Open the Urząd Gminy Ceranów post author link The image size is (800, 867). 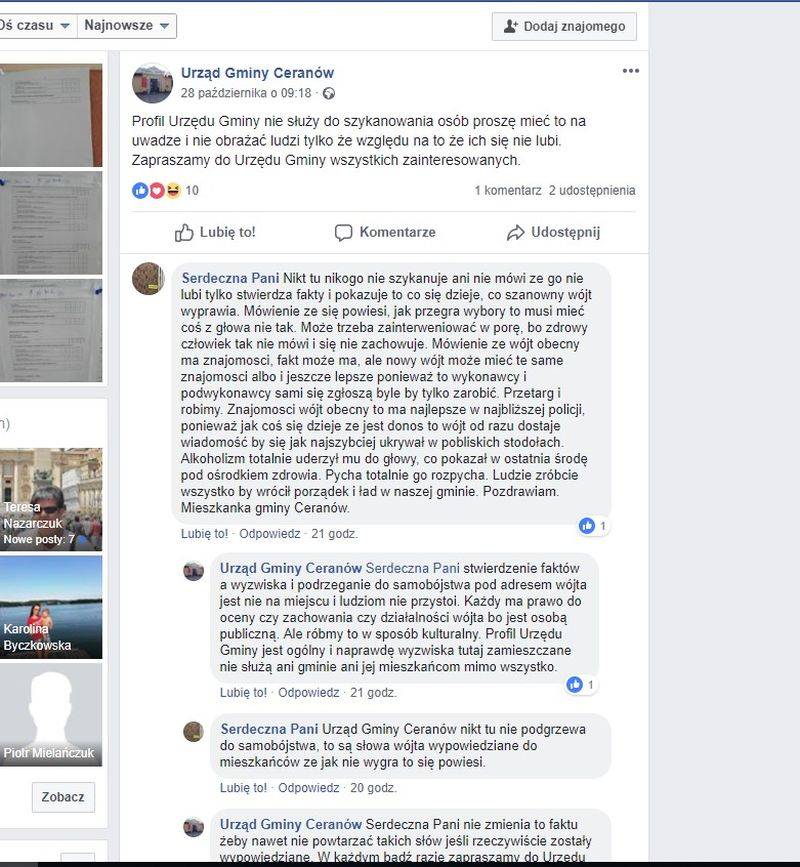pyautogui.click(x=257, y=73)
